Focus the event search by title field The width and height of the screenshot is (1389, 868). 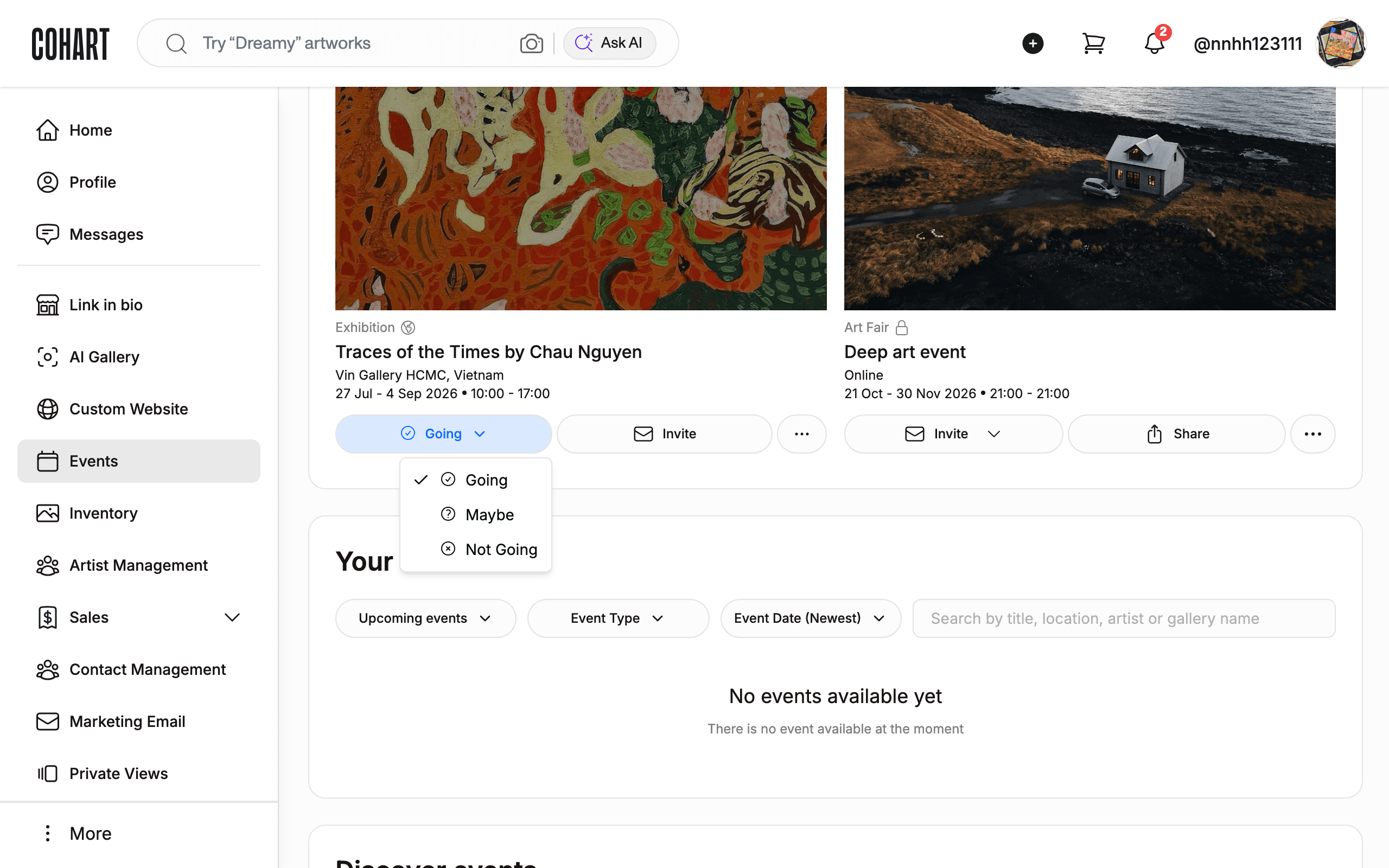point(1124,618)
